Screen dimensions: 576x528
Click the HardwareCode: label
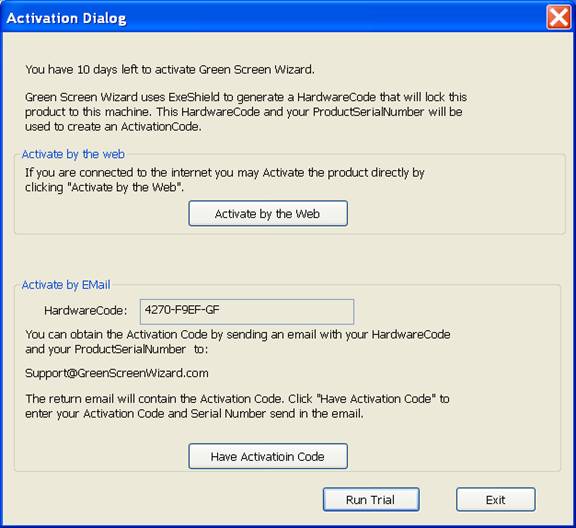pyautogui.click(x=86, y=311)
